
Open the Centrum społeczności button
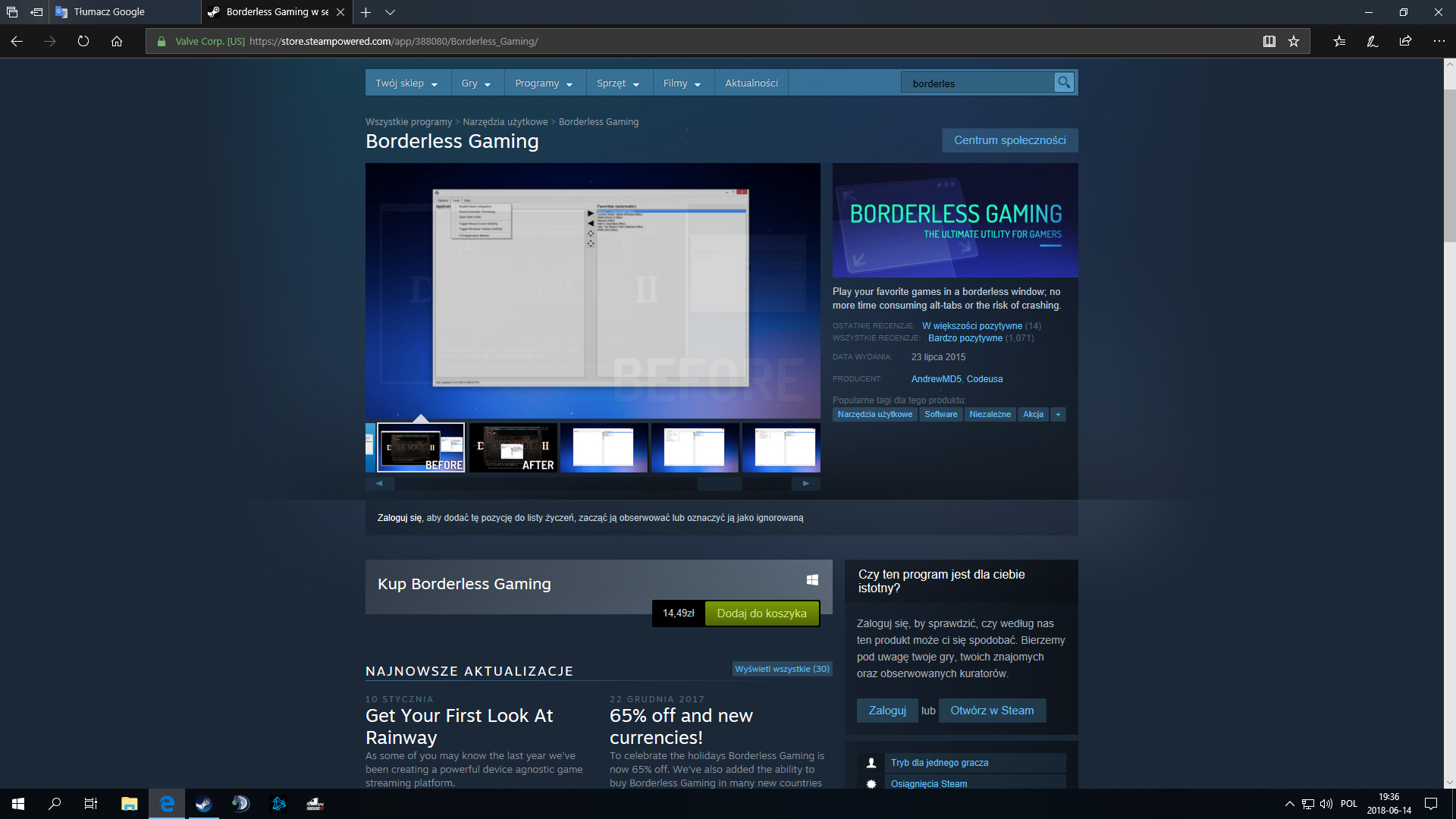click(1009, 140)
